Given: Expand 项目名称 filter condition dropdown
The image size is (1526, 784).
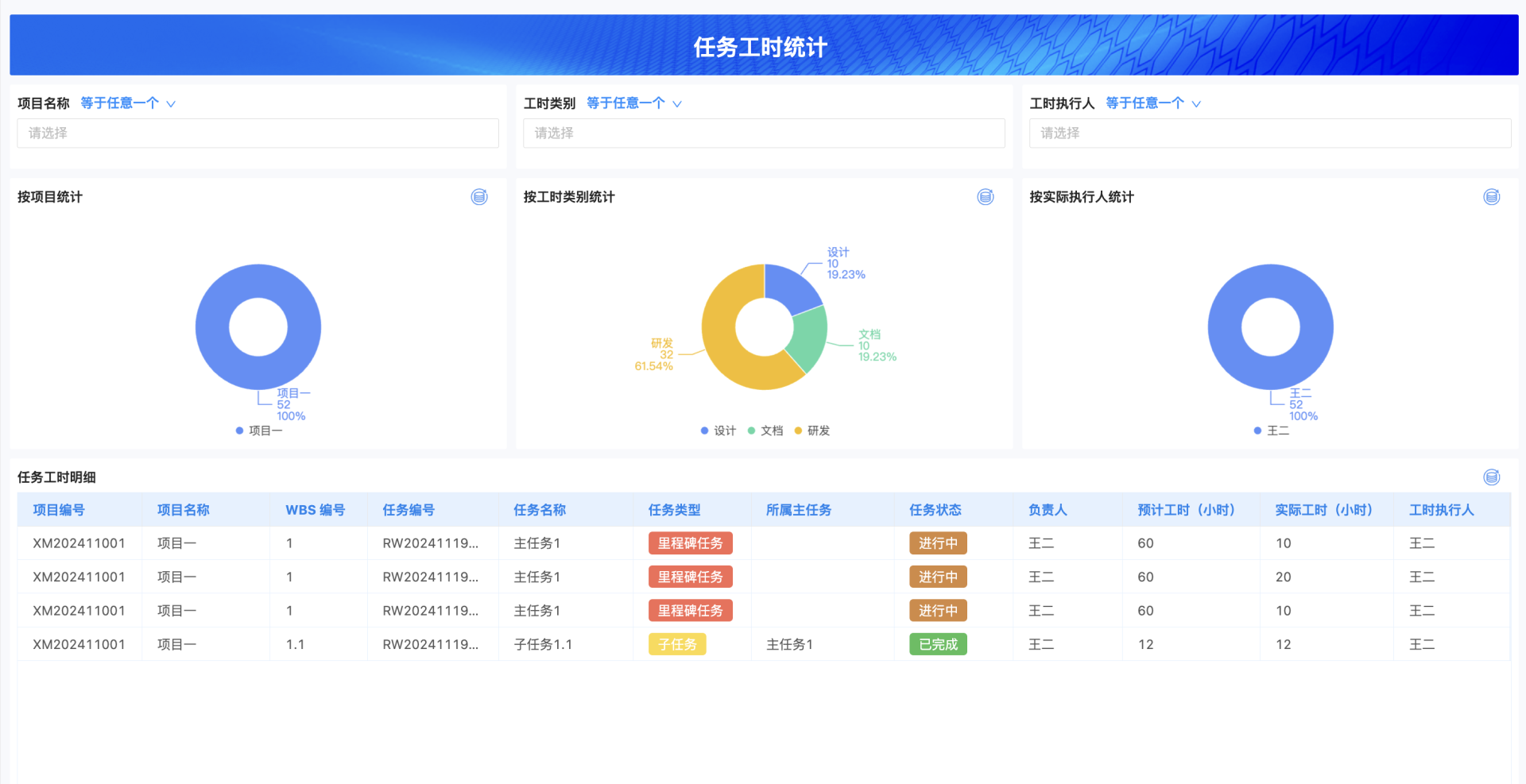Looking at the screenshot, I should click(128, 103).
